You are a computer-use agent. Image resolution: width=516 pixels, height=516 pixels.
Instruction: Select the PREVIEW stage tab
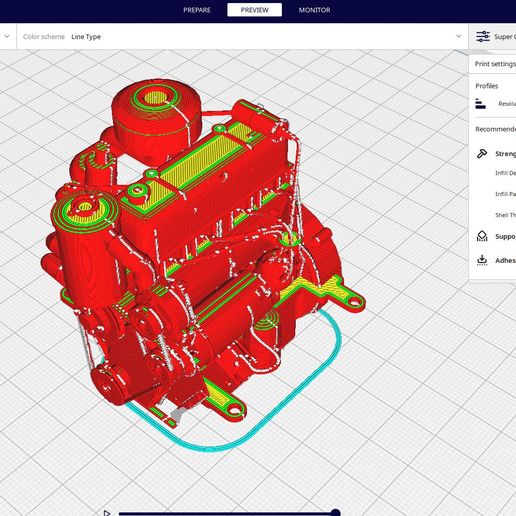(254, 10)
